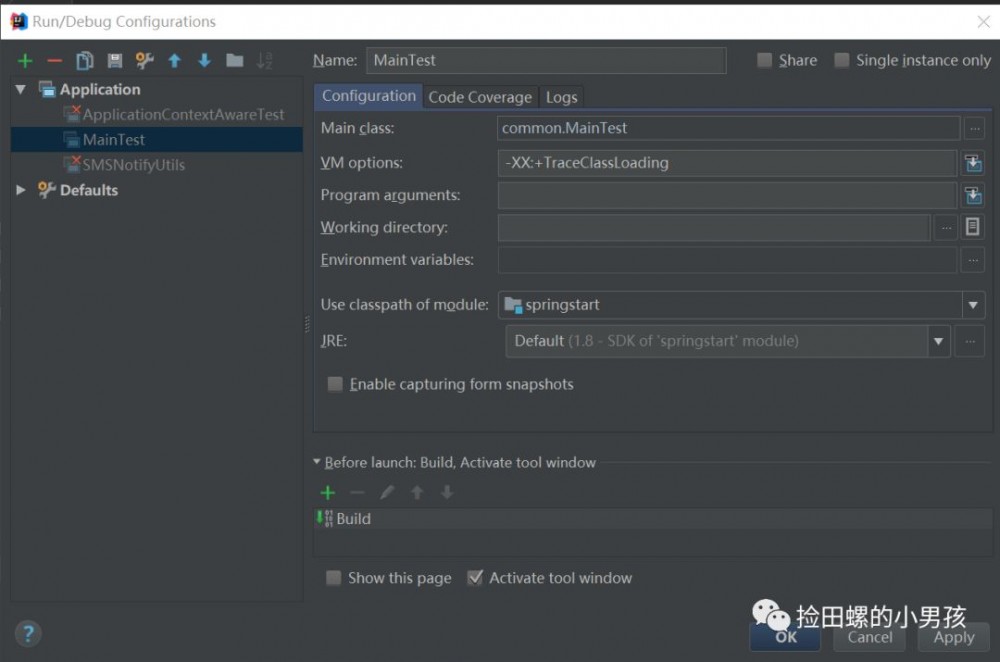
Task: Move before-launch task down
Action: click(x=447, y=493)
